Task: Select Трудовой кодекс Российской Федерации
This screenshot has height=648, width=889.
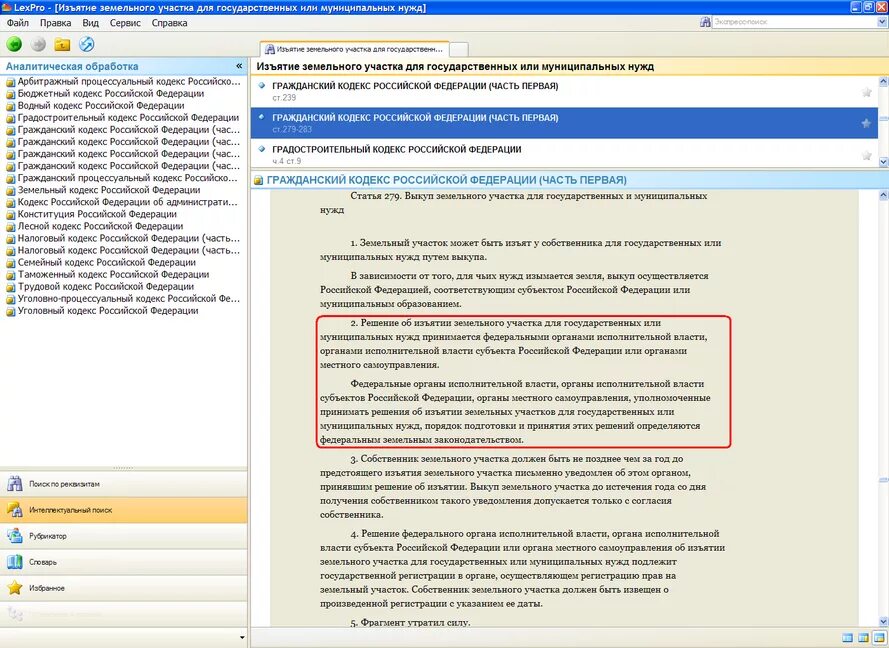Action: [100, 286]
